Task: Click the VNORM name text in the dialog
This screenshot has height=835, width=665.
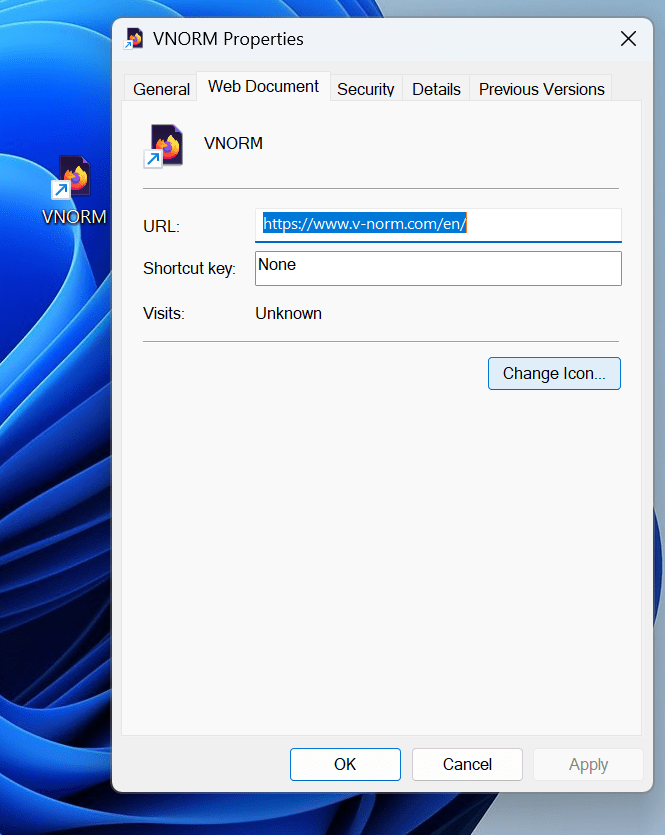Action: click(x=233, y=143)
